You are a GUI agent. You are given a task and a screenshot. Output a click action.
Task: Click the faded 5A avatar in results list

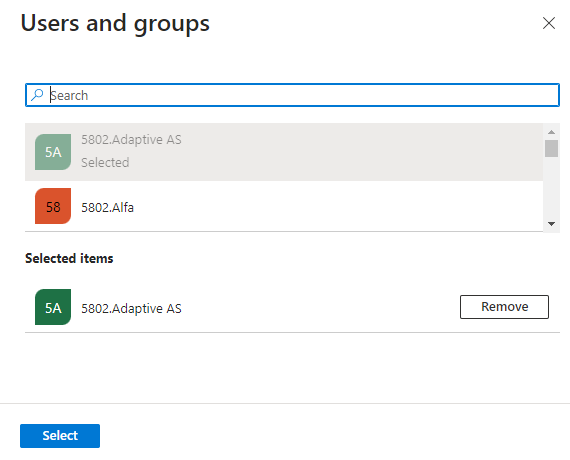[53, 152]
